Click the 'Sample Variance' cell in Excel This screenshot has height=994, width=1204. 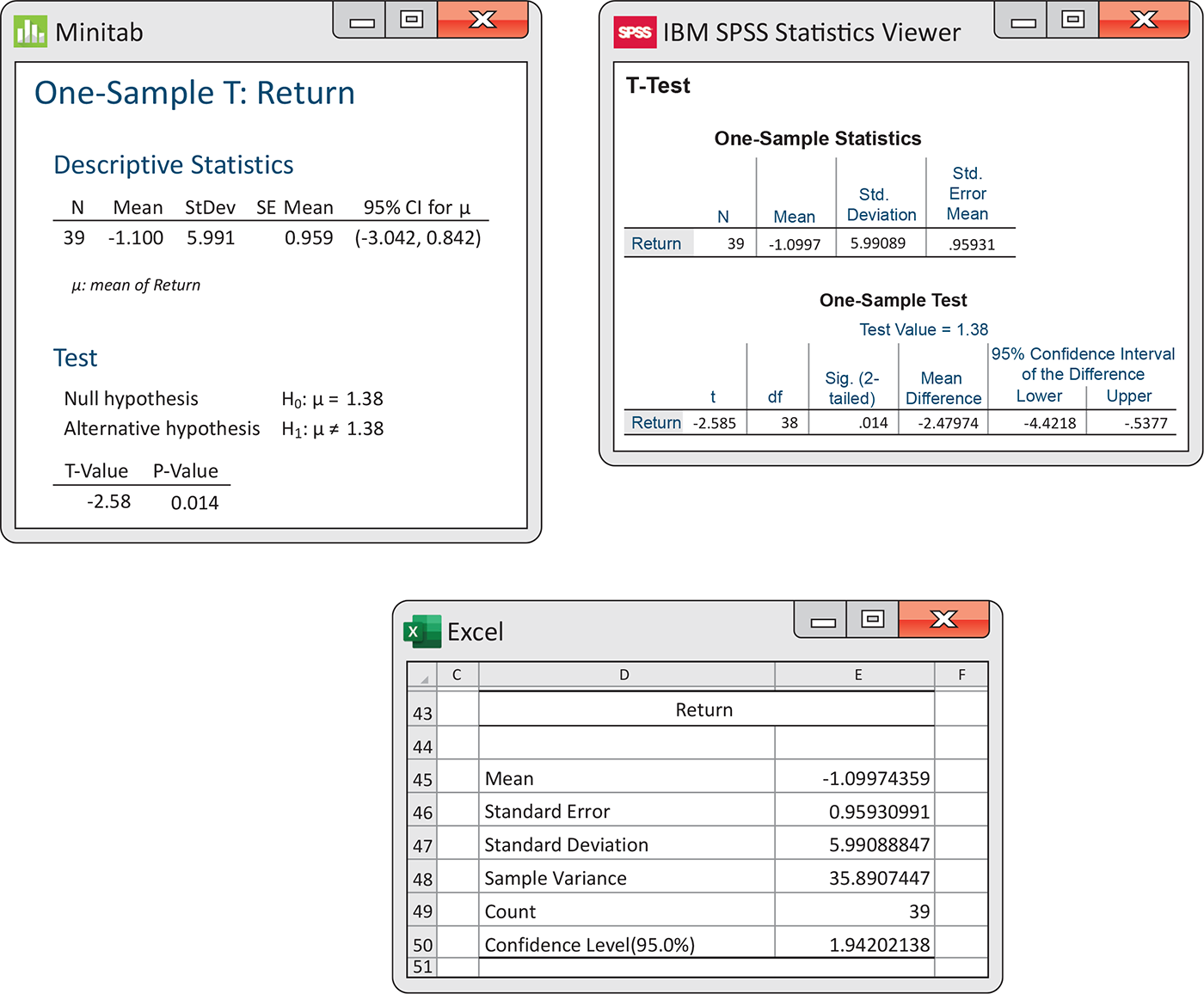(626, 878)
